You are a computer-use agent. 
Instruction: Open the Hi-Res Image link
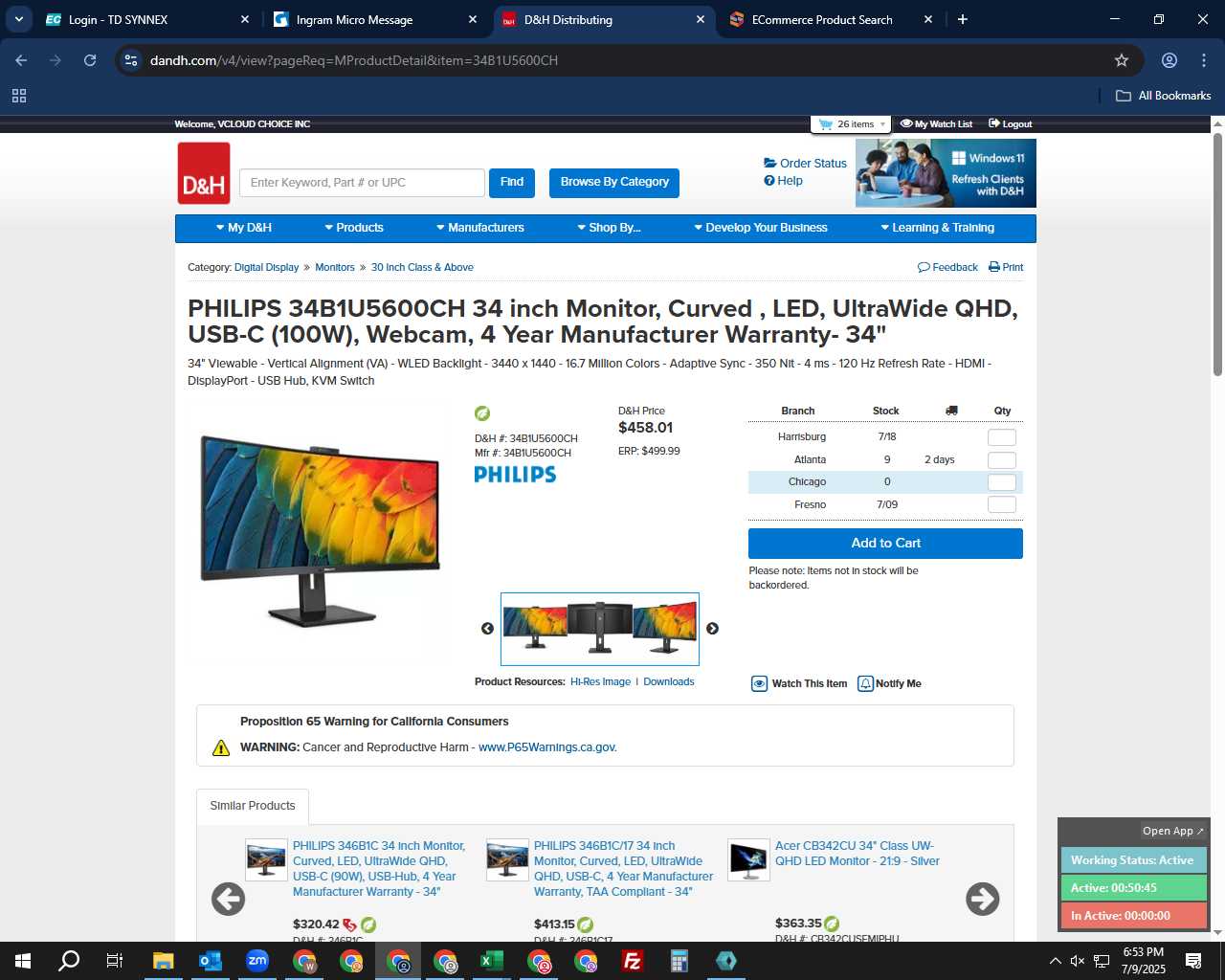(600, 682)
